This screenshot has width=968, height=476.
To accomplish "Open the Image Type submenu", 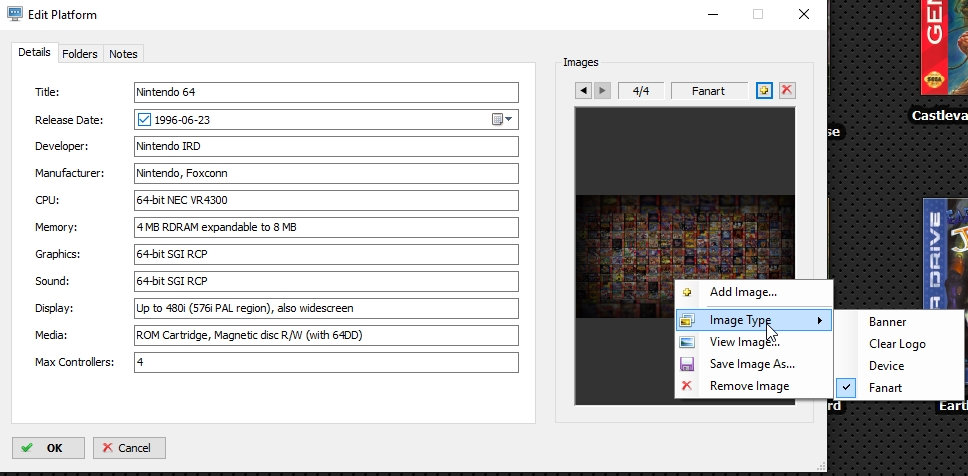I will (x=754, y=320).
